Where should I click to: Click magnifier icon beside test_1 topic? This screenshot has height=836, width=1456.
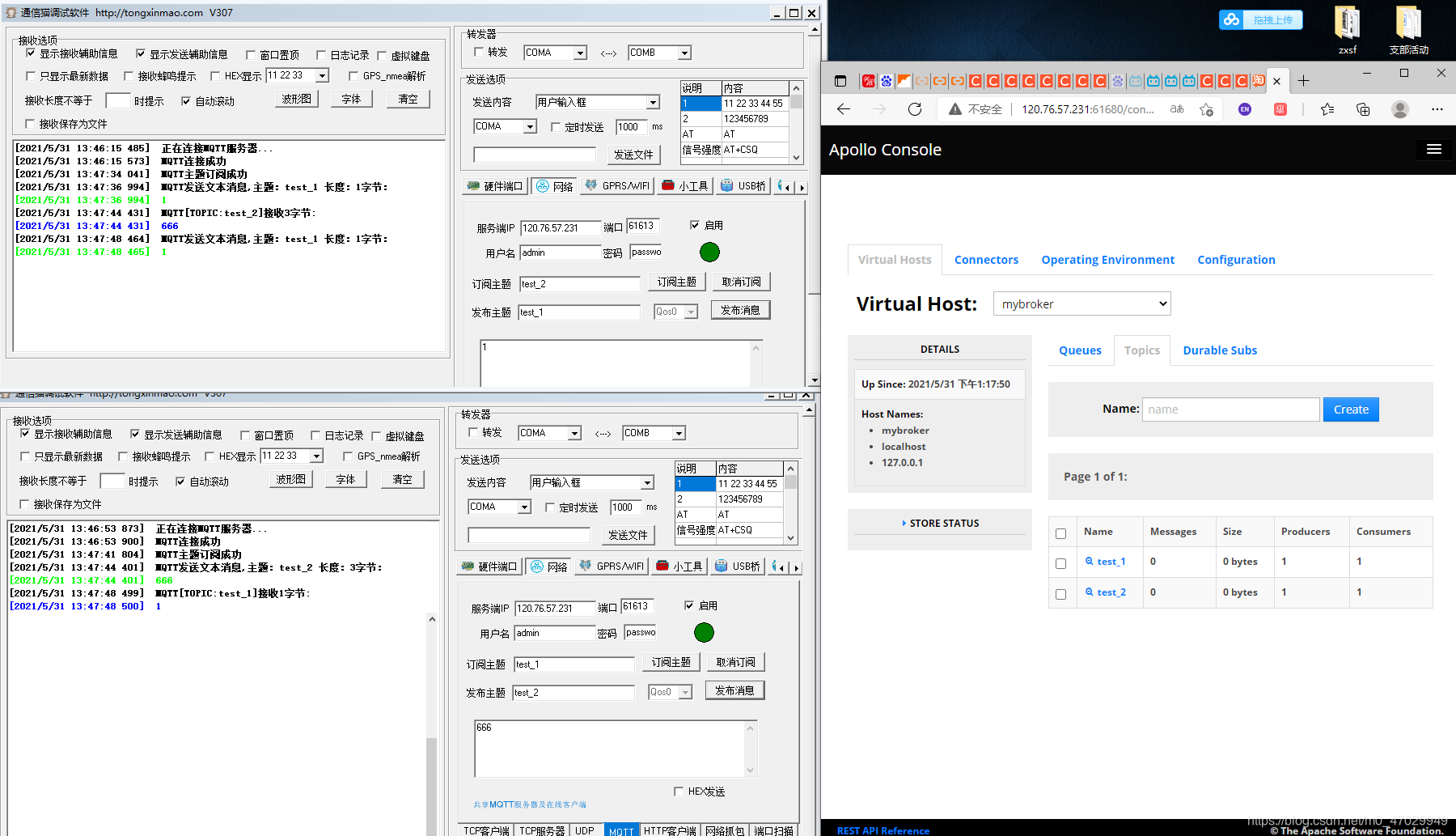pyautogui.click(x=1089, y=561)
